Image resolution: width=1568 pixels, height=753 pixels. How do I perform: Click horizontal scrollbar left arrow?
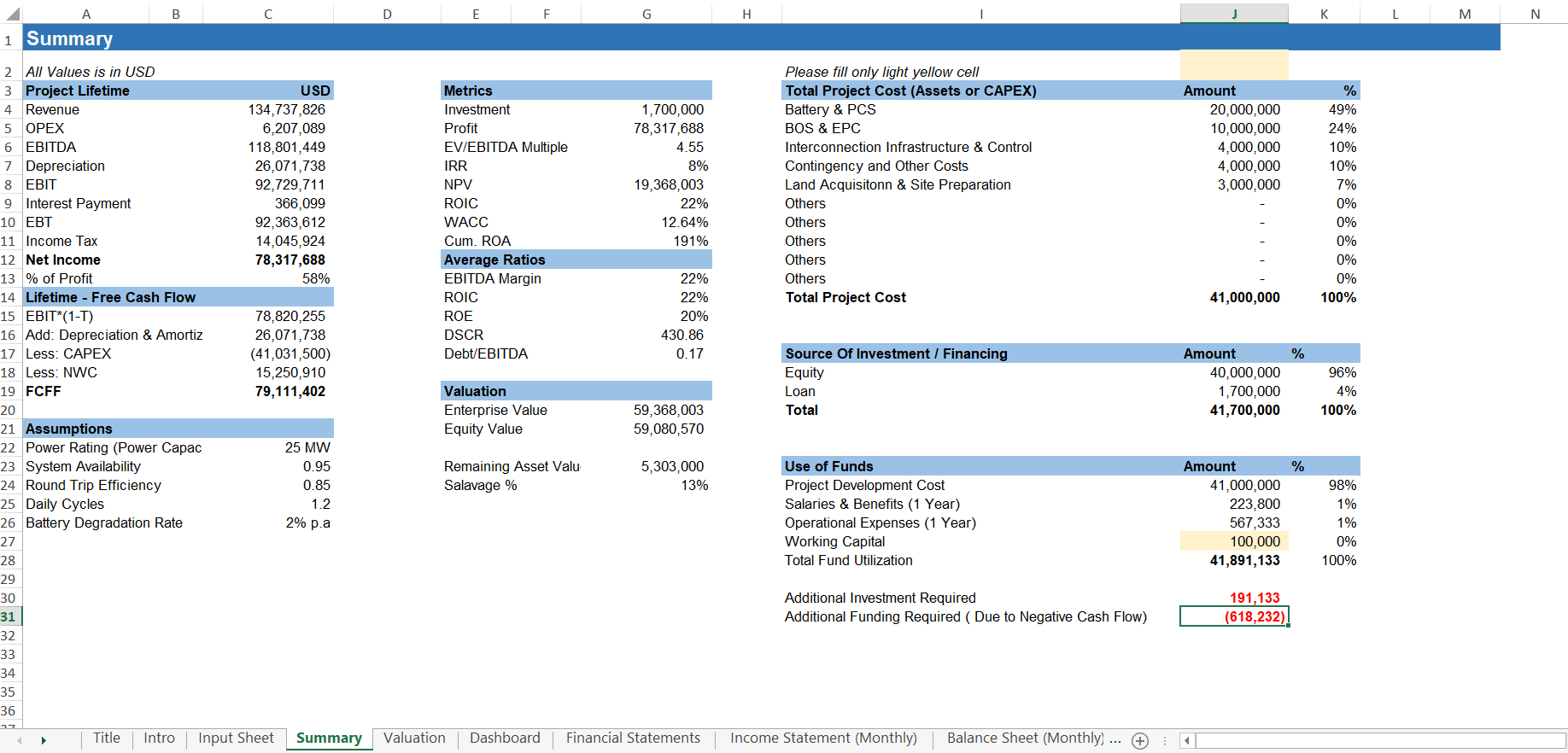[x=1187, y=740]
